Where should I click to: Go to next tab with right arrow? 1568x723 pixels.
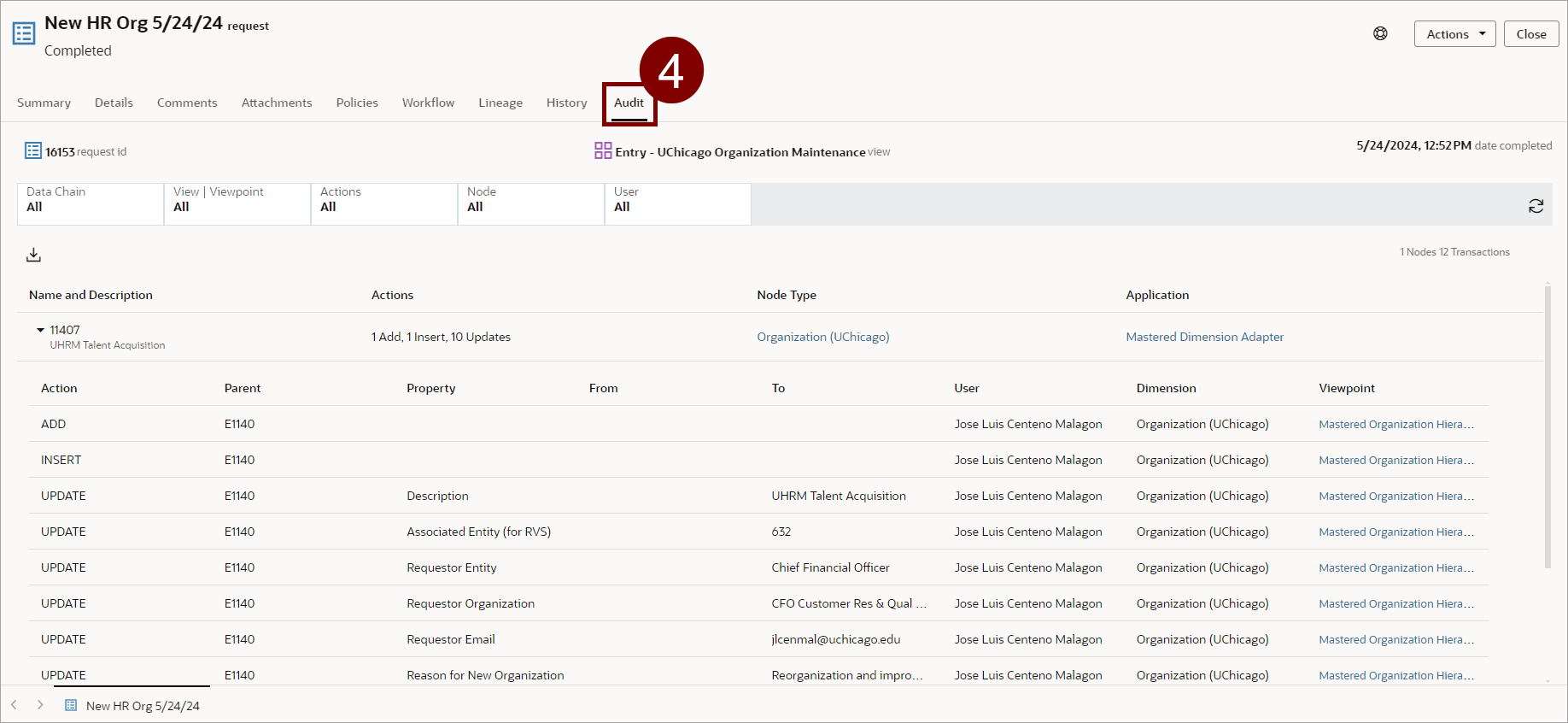pyautogui.click(x=40, y=705)
